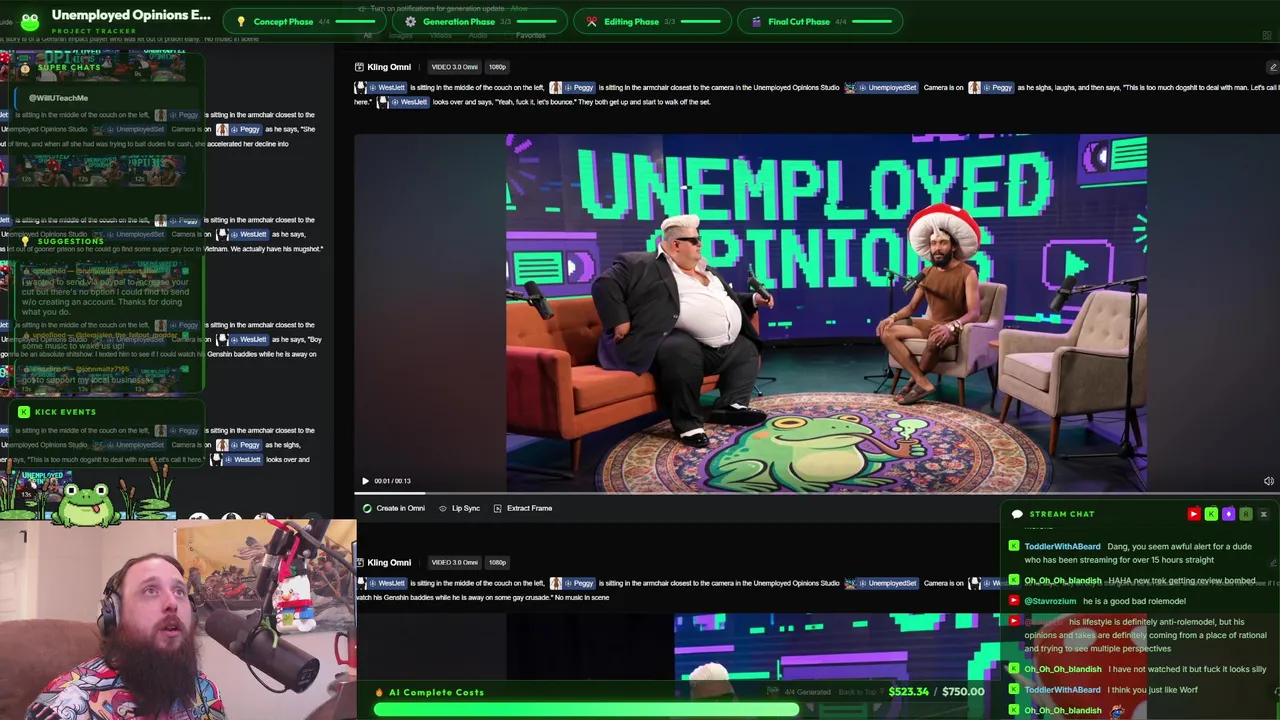The height and width of the screenshot is (720, 1280).
Task: Toggle the YouTube chat filter icon
Action: click(x=1193, y=514)
